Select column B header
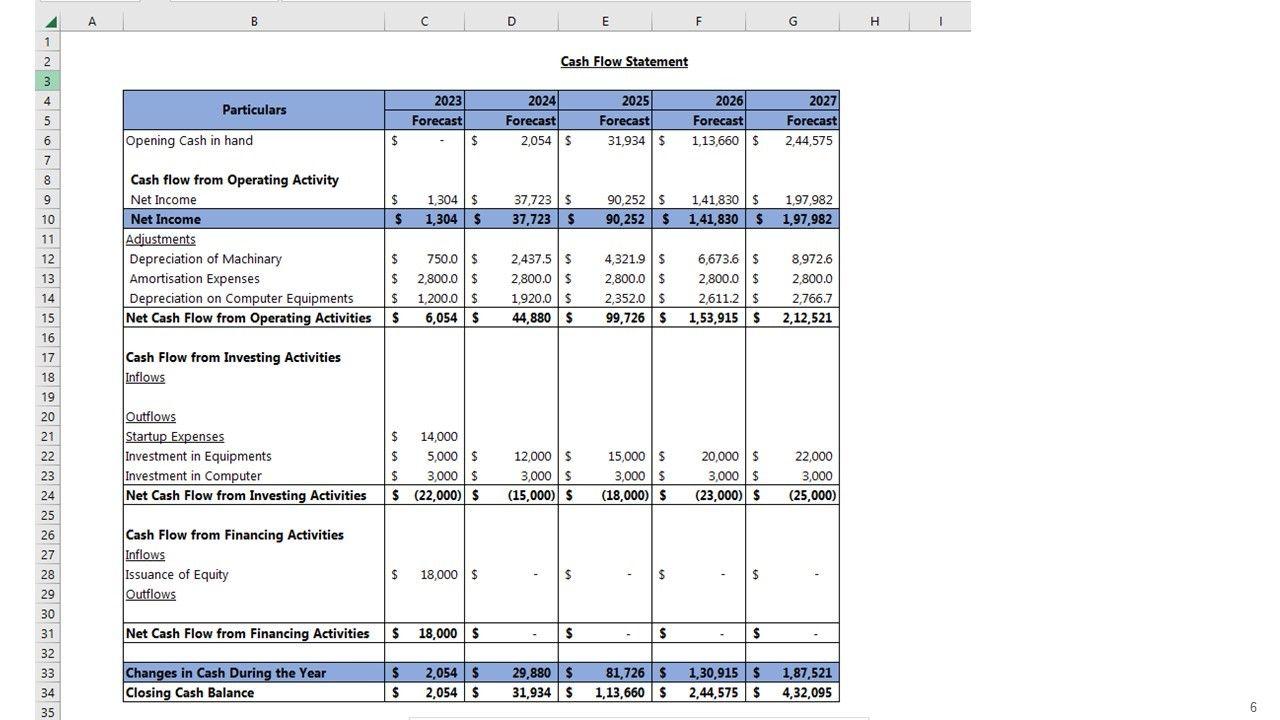1280x720 pixels. tap(254, 21)
